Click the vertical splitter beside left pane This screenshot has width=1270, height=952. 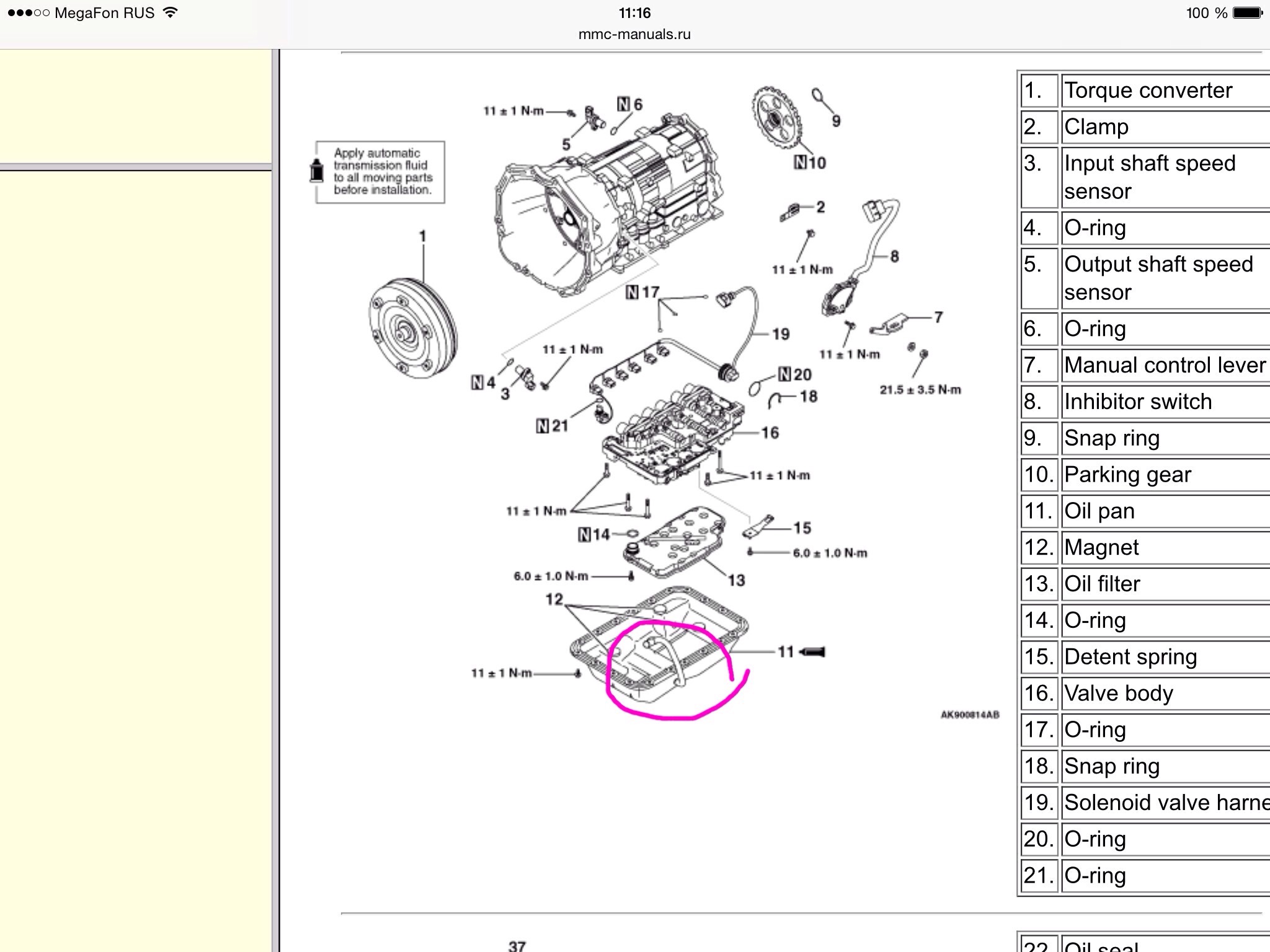[x=276, y=496]
